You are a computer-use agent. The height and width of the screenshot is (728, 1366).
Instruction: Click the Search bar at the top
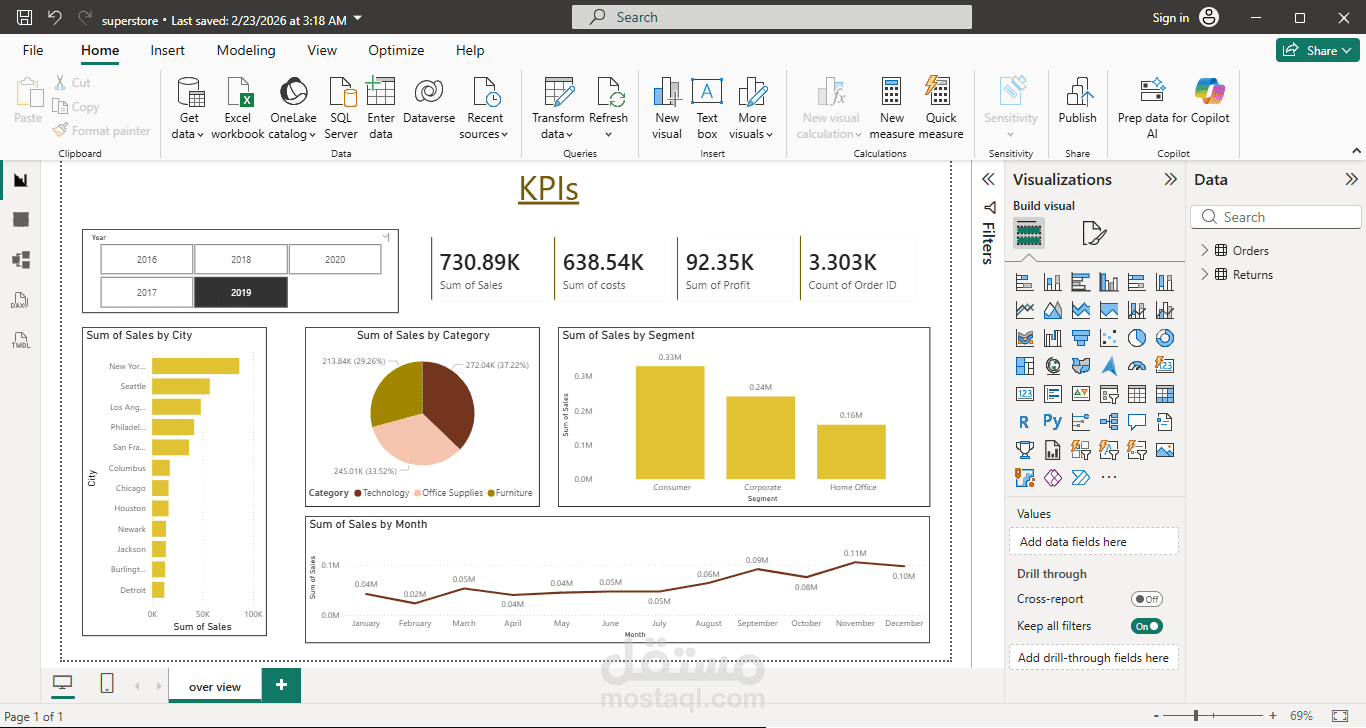[770, 16]
